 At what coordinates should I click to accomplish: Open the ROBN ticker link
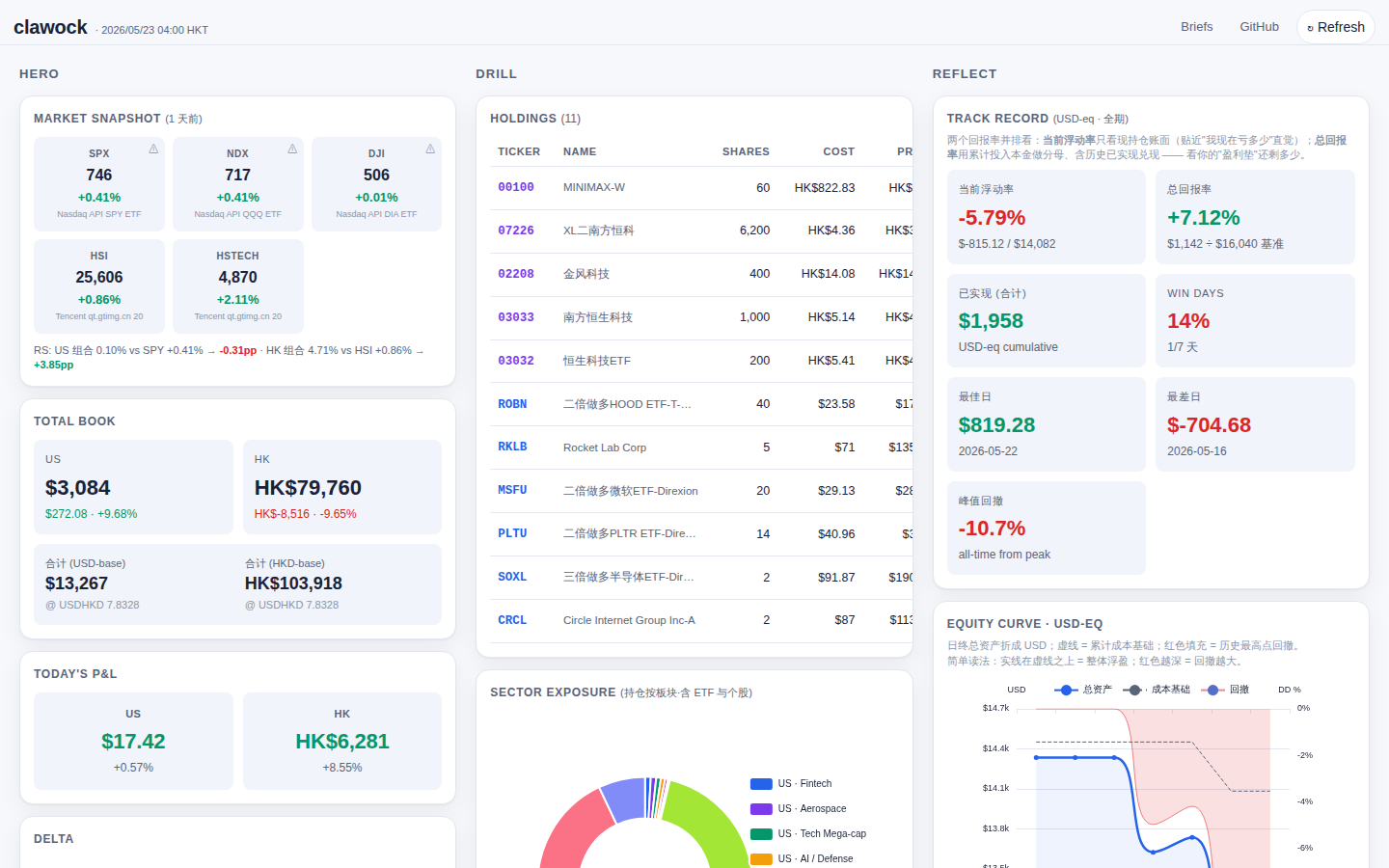(x=512, y=404)
